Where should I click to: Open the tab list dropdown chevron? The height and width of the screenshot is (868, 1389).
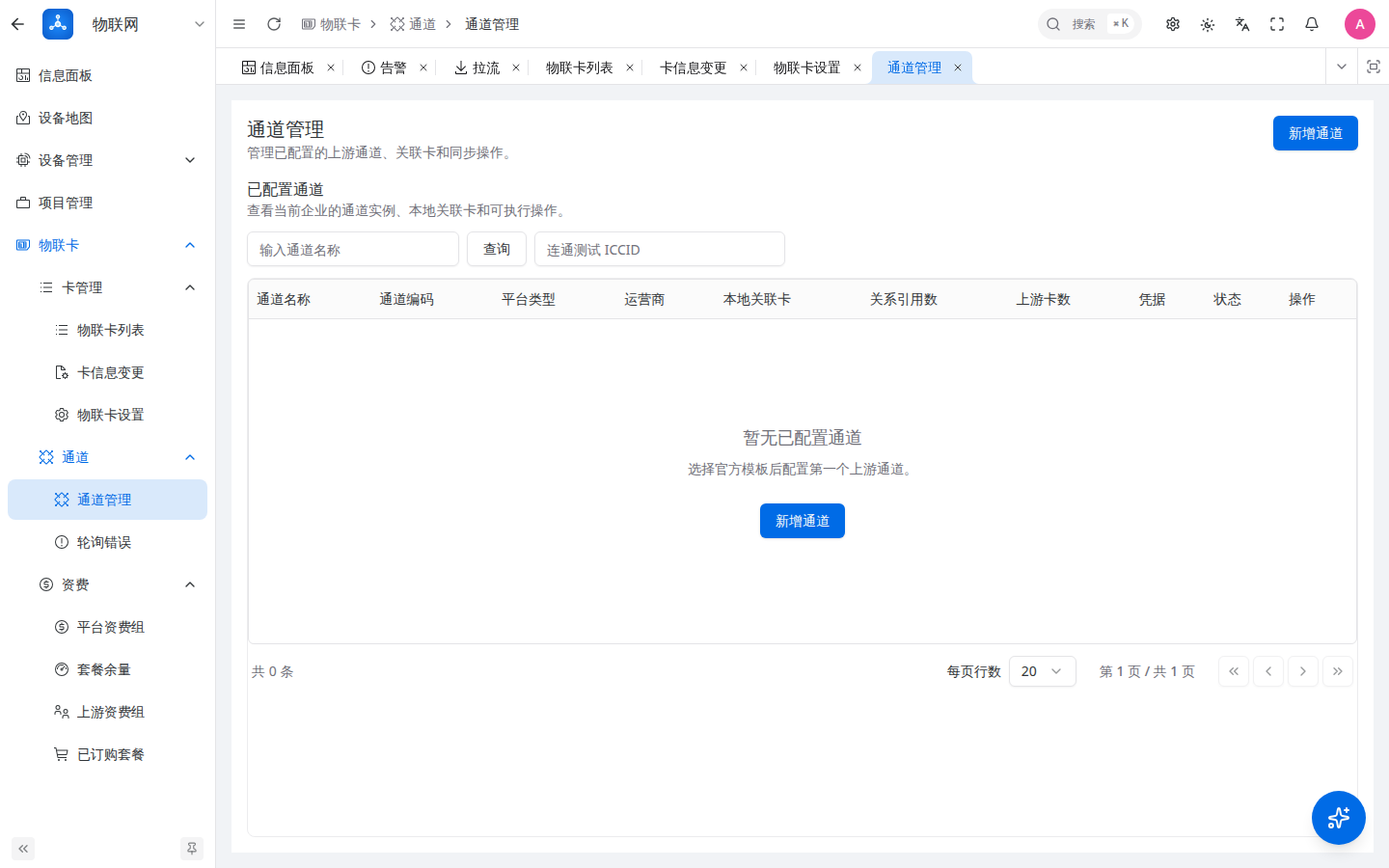1342,67
